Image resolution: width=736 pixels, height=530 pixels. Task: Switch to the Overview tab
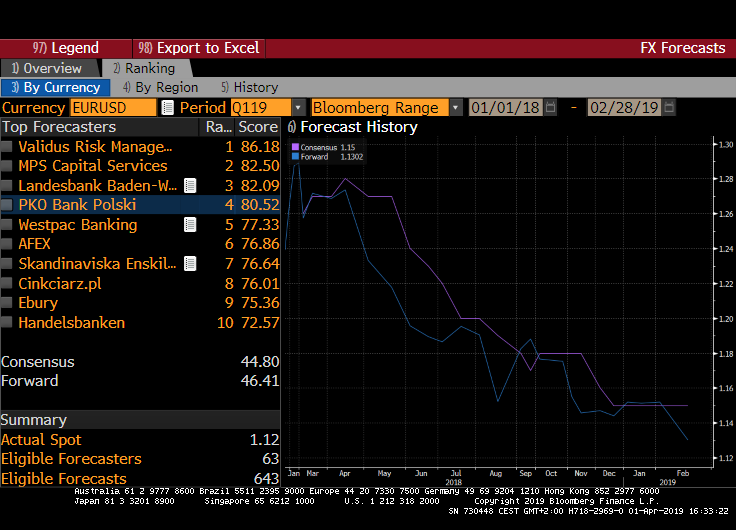(48, 68)
